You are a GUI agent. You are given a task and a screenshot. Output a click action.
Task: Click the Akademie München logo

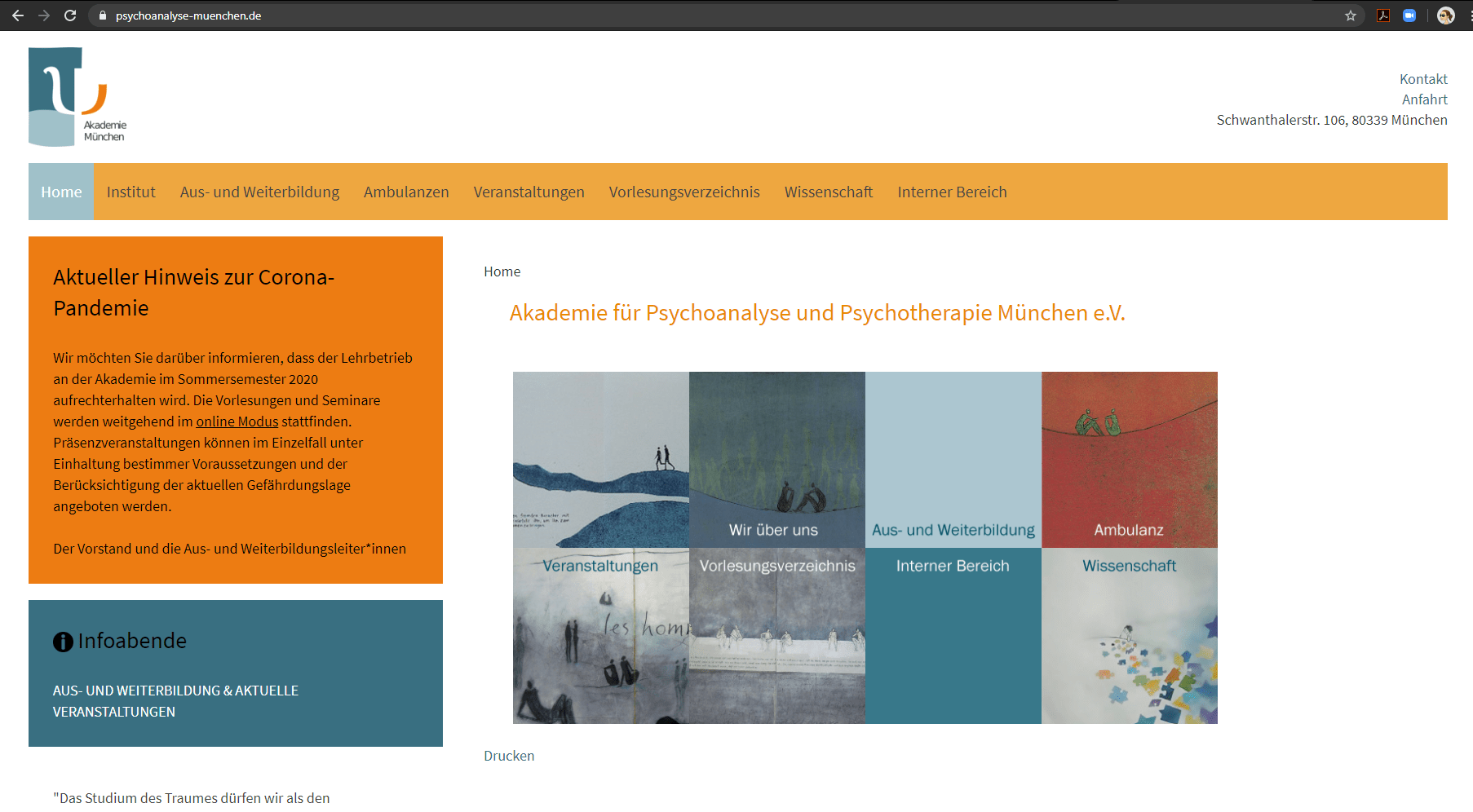point(77,97)
